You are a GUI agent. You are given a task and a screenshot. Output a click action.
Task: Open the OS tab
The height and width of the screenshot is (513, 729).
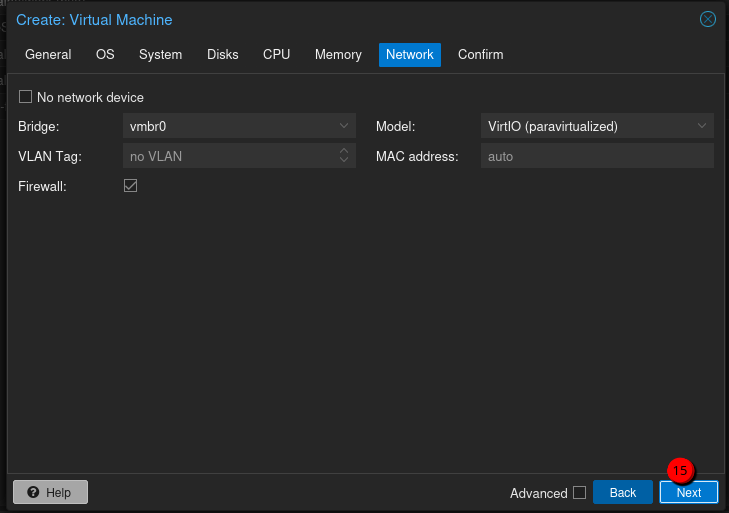(x=105, y=54)
